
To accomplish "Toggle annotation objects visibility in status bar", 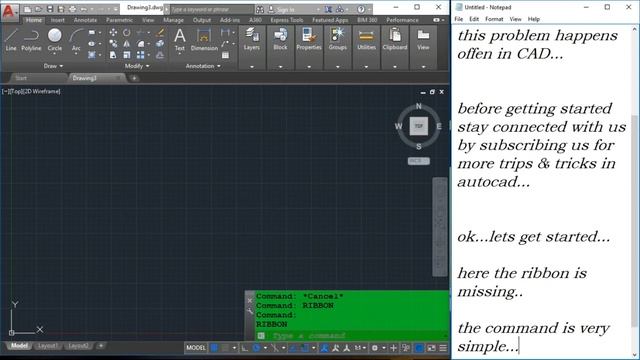I will click(324, 348).
